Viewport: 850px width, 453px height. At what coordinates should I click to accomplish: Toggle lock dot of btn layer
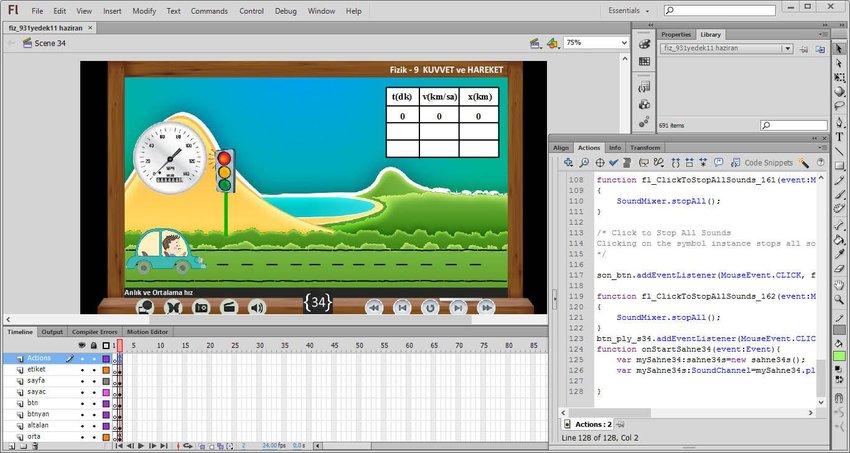click(94, 404)
